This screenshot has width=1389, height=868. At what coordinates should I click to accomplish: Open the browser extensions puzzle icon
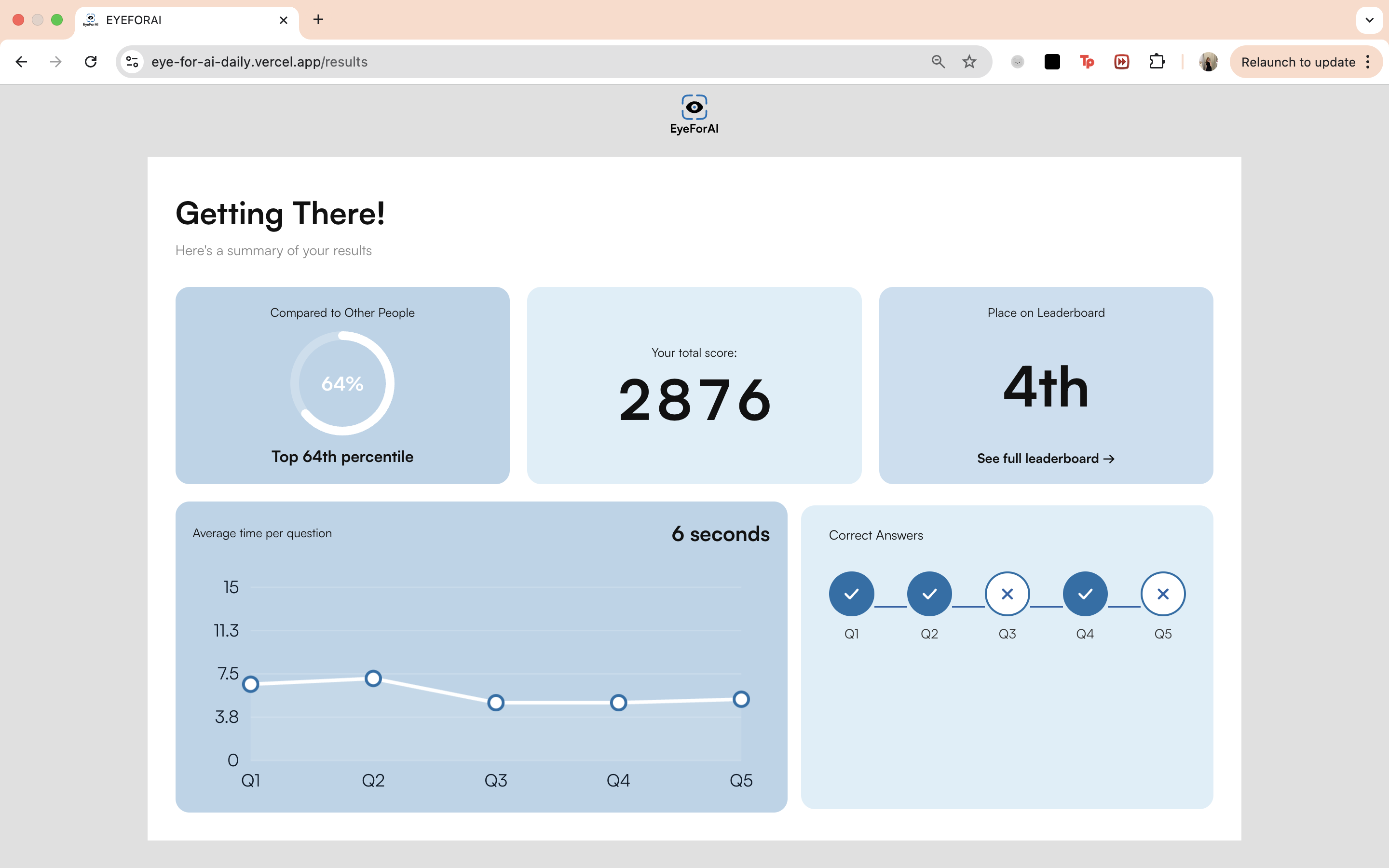tap(1157, 61)
